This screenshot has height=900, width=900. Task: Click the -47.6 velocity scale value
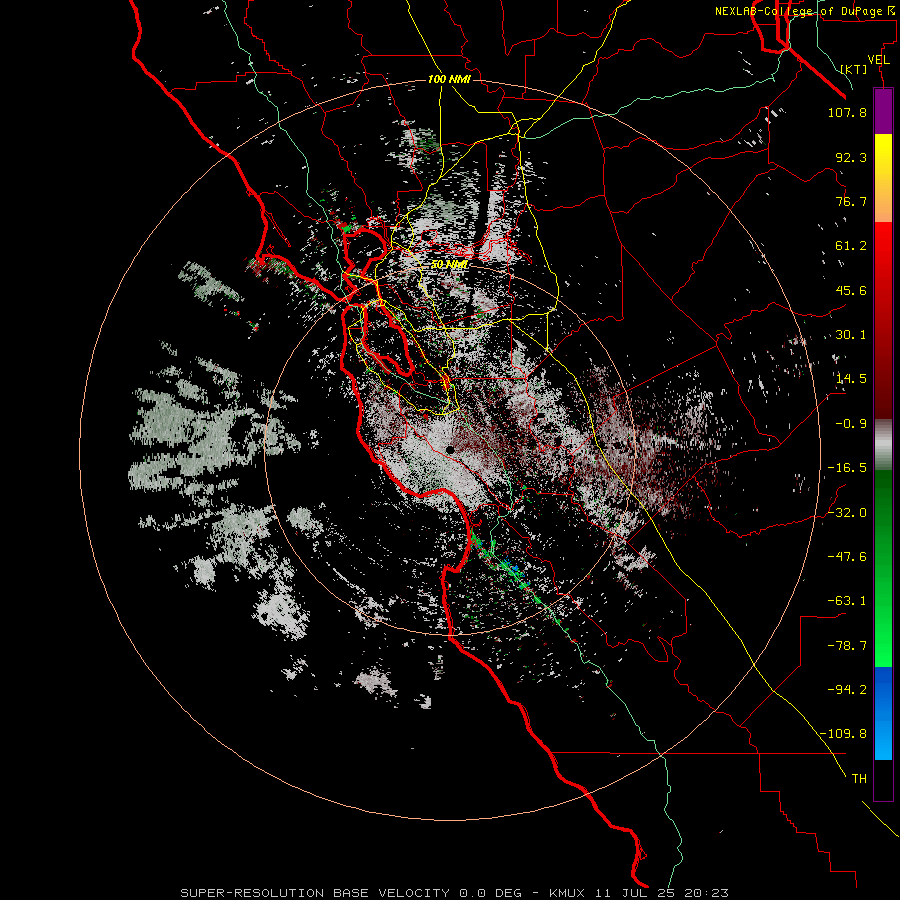click(847, 557)
